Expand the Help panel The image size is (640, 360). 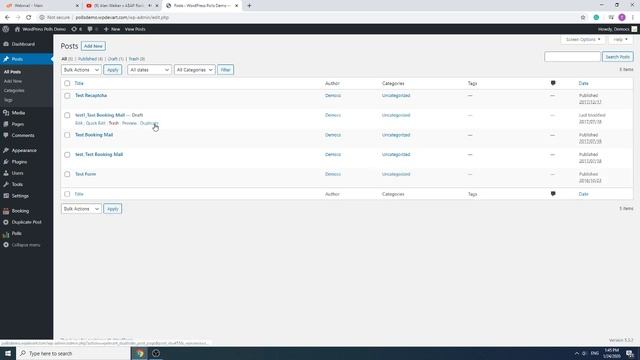(620, 40)
